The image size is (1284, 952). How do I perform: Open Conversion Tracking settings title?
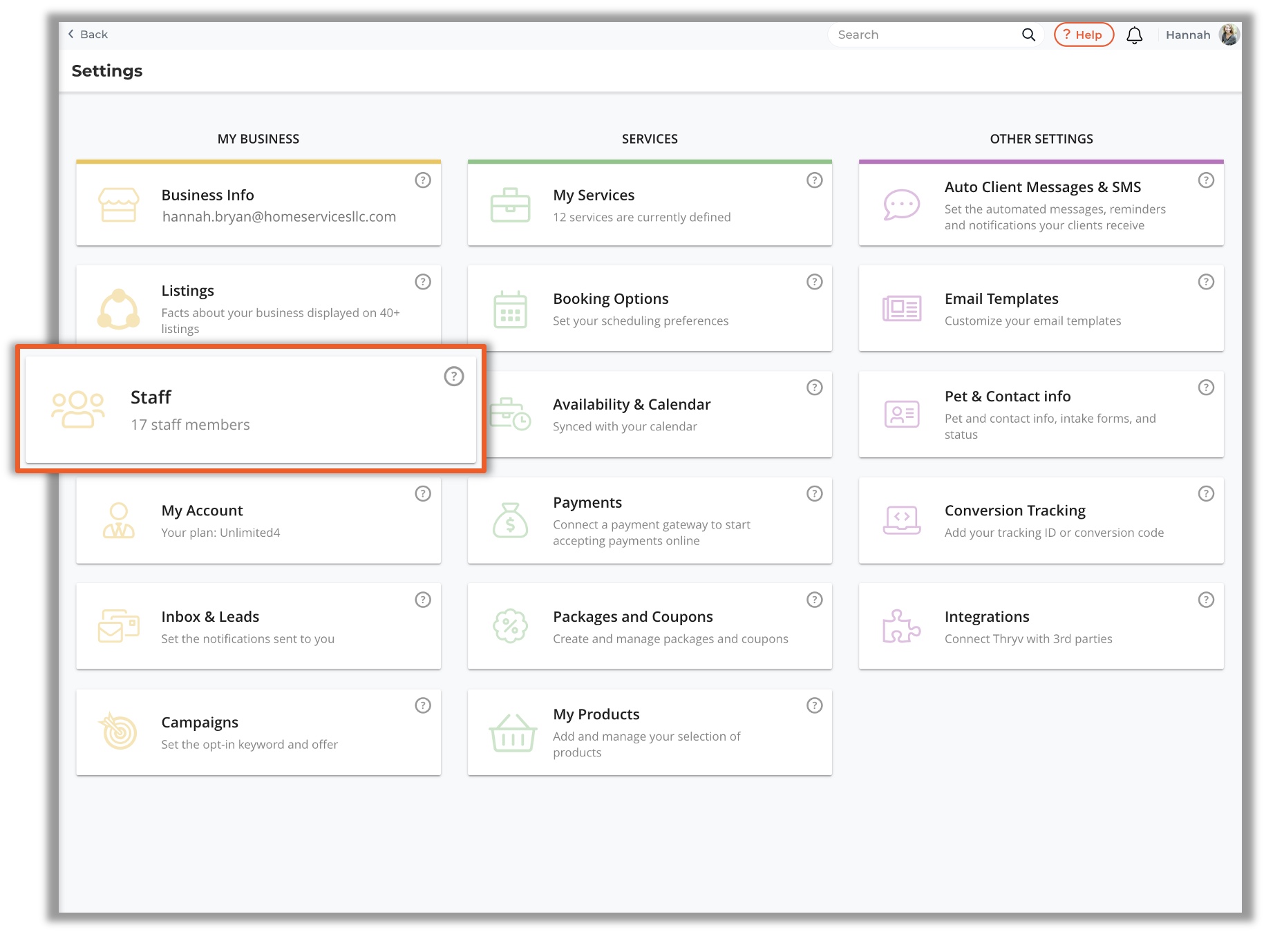click(x=1014, y=511)
